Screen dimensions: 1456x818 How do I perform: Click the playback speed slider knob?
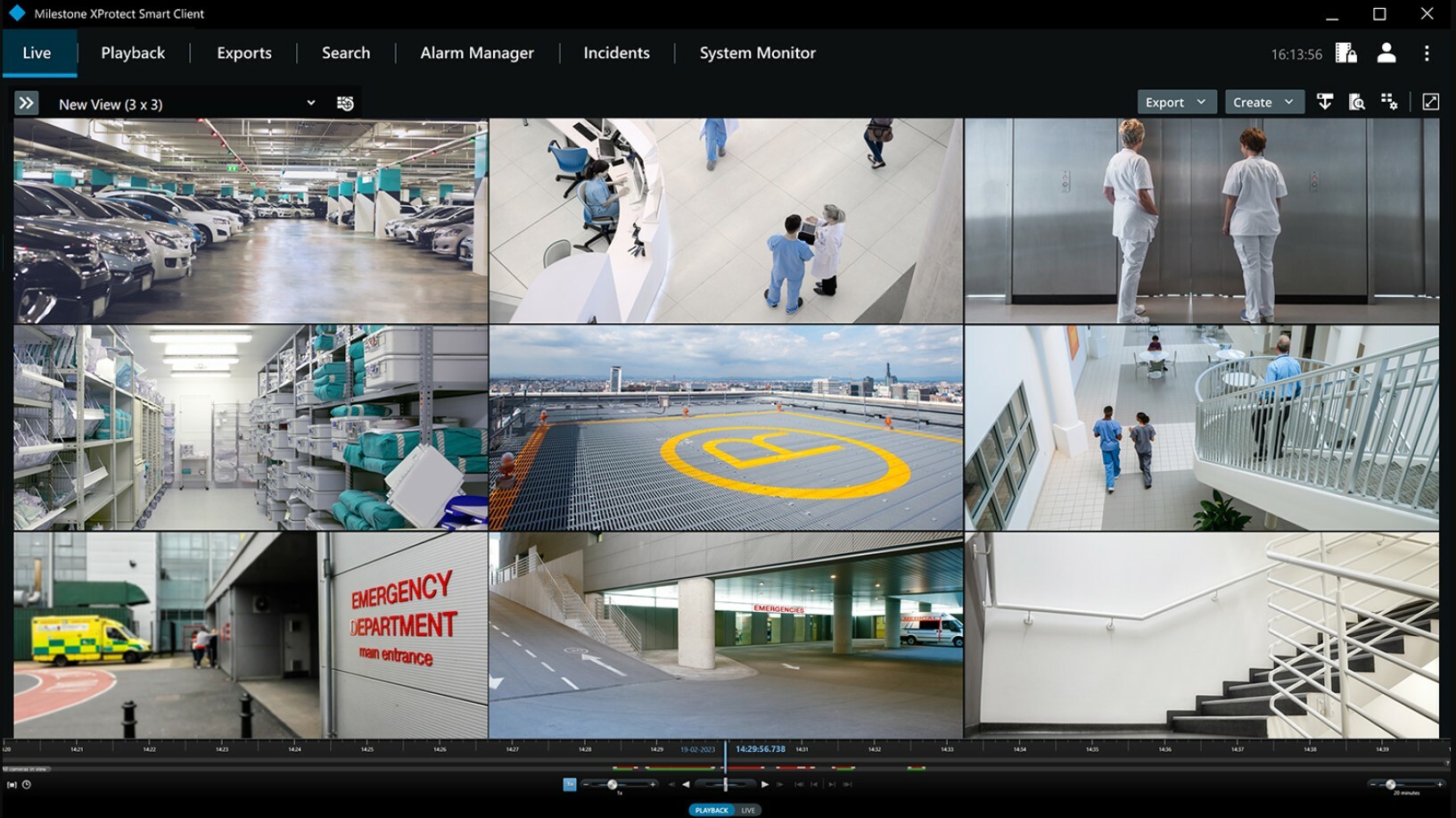[x=612, y=784]
